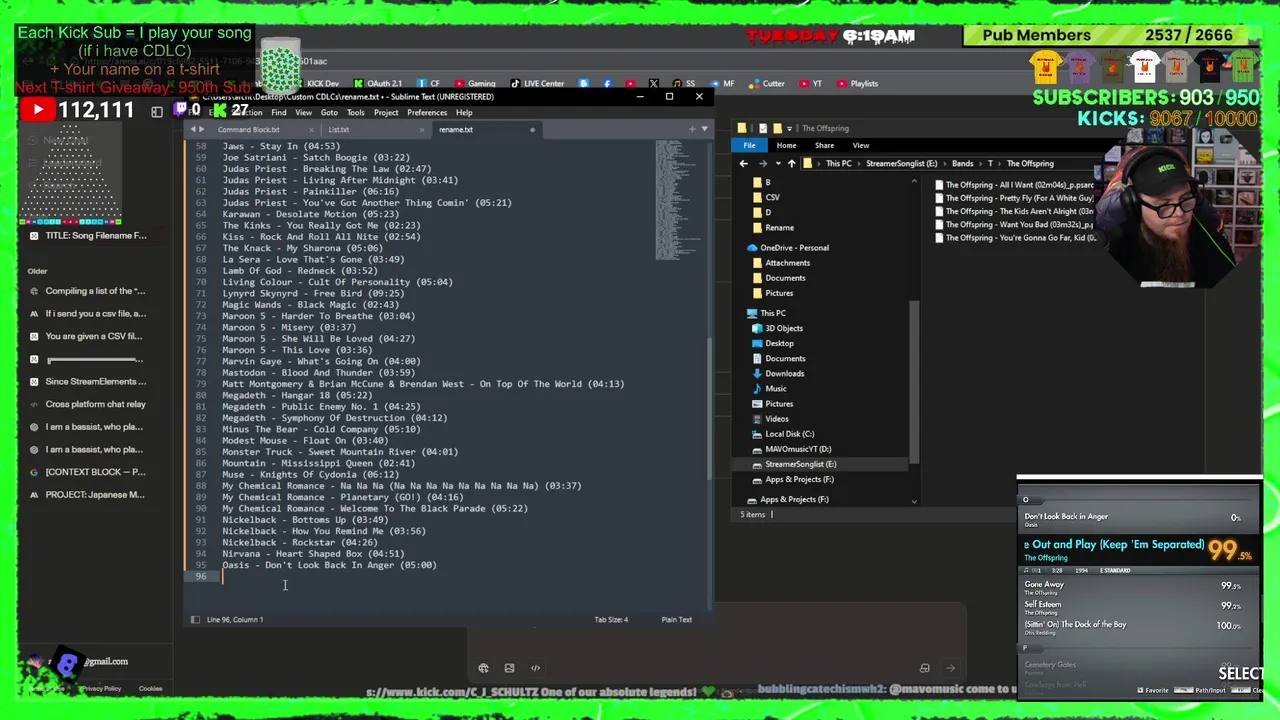Viewport: 1280px width, 720px height.
Task: Open the Help menu in Sublime Text
Action: pos(464,112)
